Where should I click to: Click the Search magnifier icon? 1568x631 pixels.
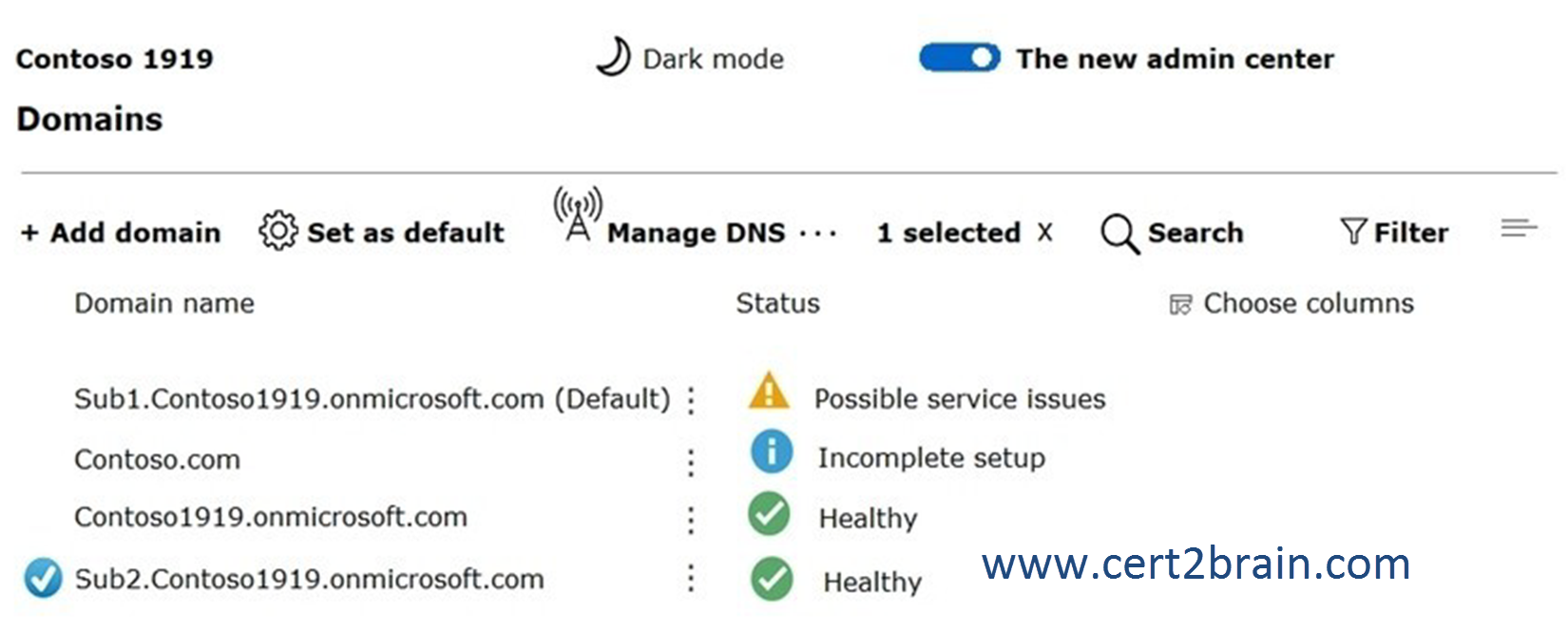click(x=1119, y=234)
